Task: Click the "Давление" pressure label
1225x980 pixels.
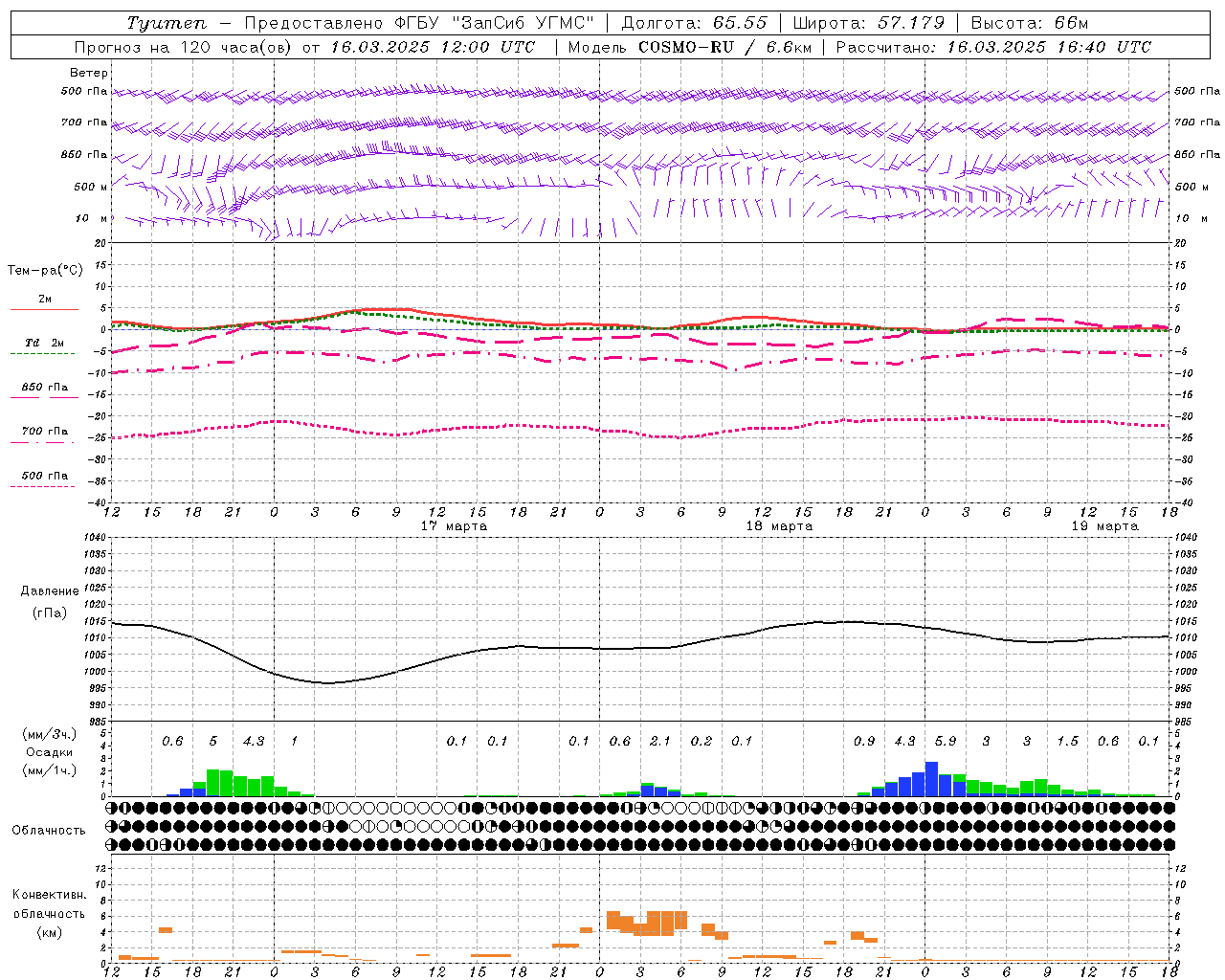Action: pos(50,591)
